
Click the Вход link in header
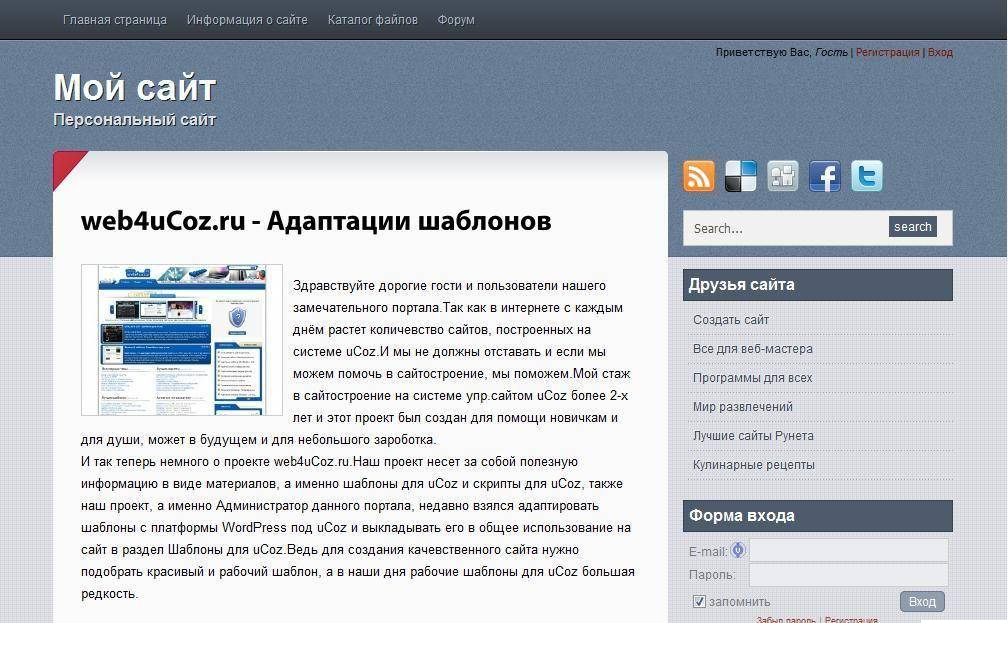tap(940, 52)
